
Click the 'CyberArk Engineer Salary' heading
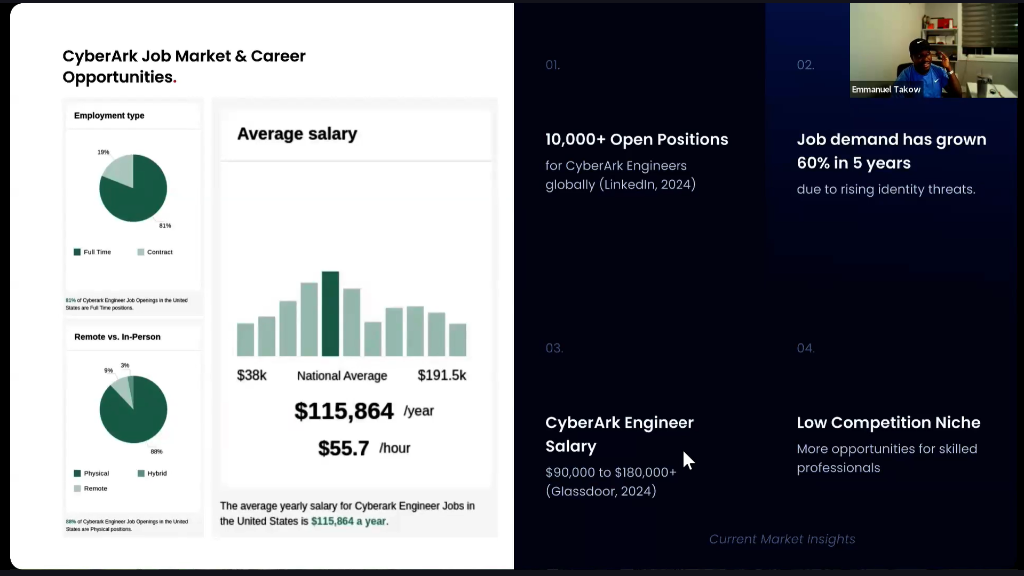tap(620, 434)
